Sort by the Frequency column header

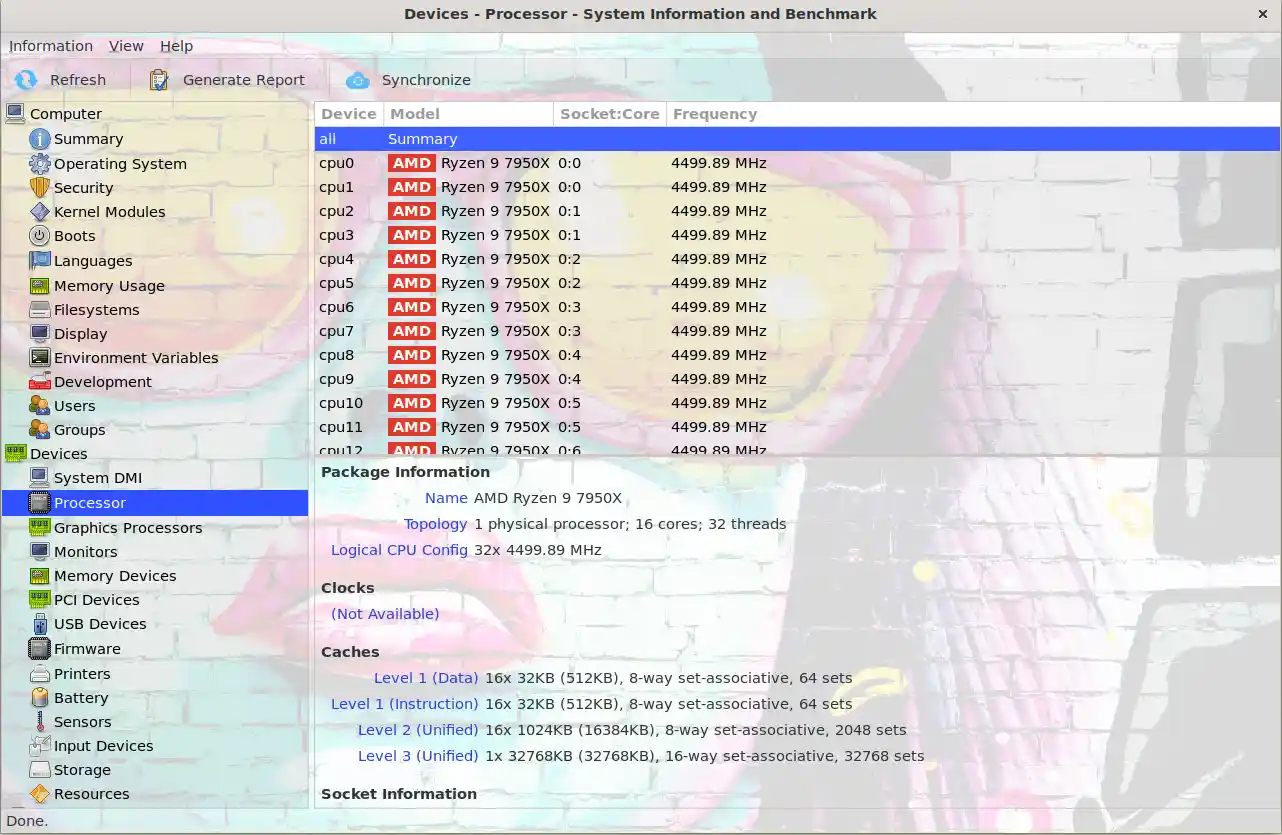(x=714, y=114)
